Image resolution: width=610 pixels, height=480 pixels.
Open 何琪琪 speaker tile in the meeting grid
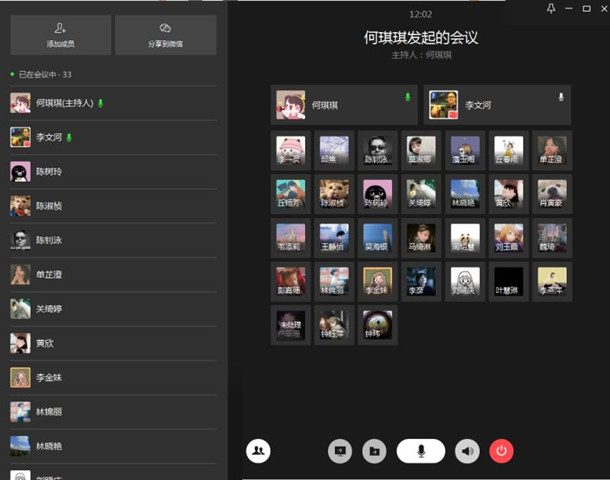click(343, 104)
